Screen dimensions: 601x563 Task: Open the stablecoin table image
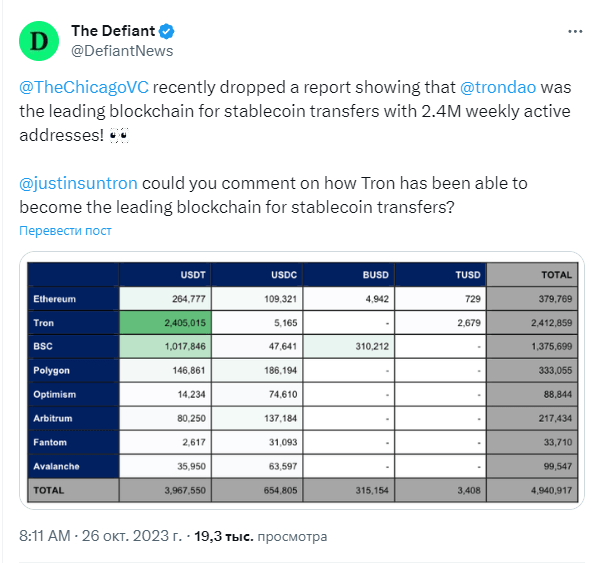tap(302, 381)
